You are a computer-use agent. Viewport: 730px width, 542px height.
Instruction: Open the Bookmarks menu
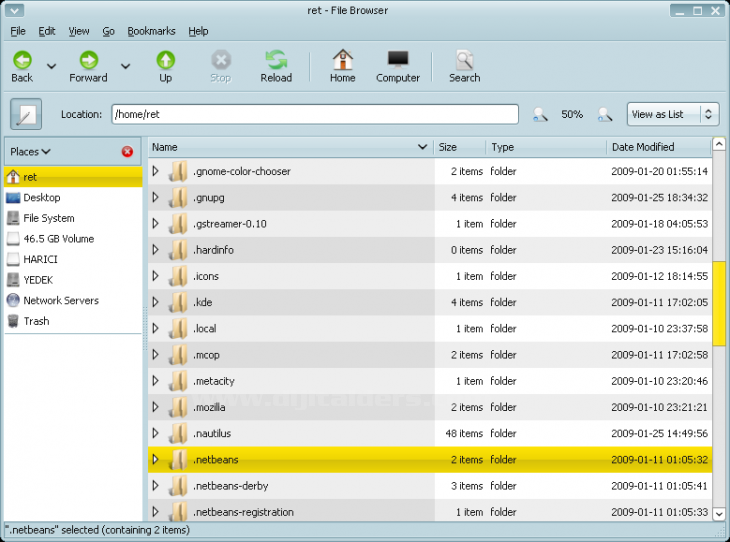click(x=151, y=31)
